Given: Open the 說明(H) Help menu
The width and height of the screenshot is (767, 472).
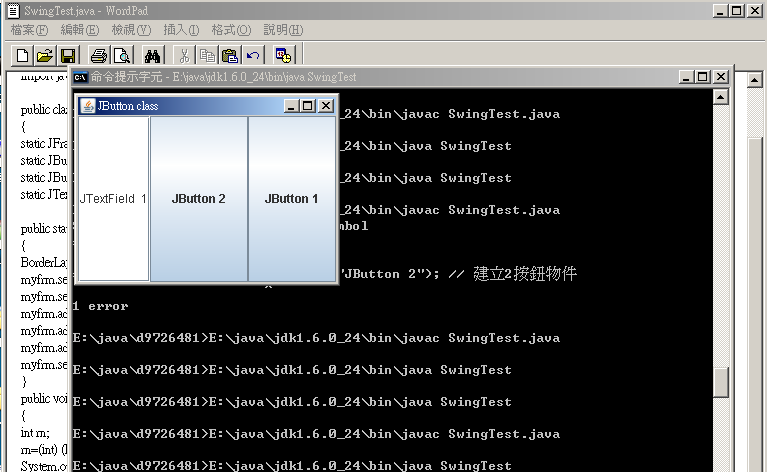Looking at the screenshot, I should pos(283,30).
